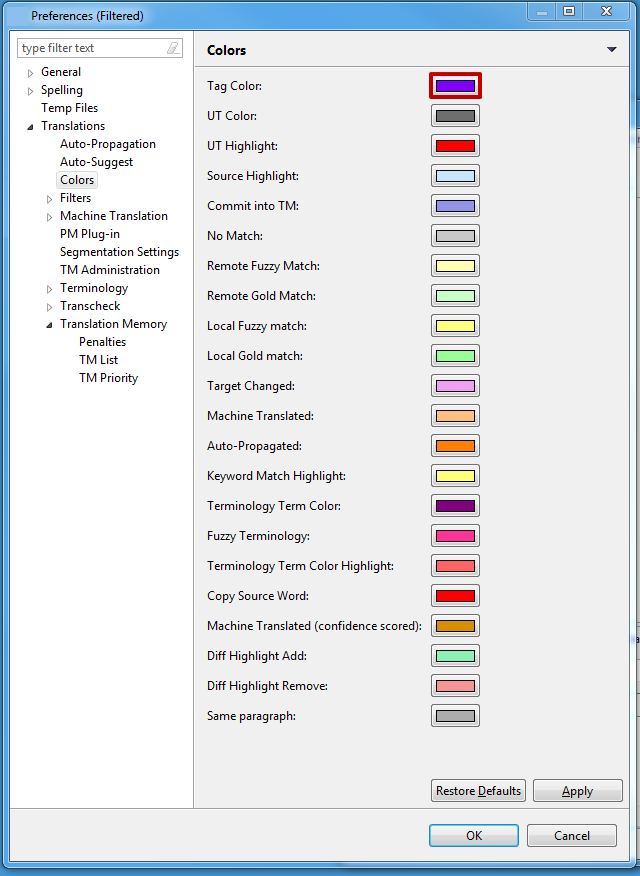Expand the Filters tree node
This screenshot has height=876, width=640.
pyautogui.click(x=50, y=199)
